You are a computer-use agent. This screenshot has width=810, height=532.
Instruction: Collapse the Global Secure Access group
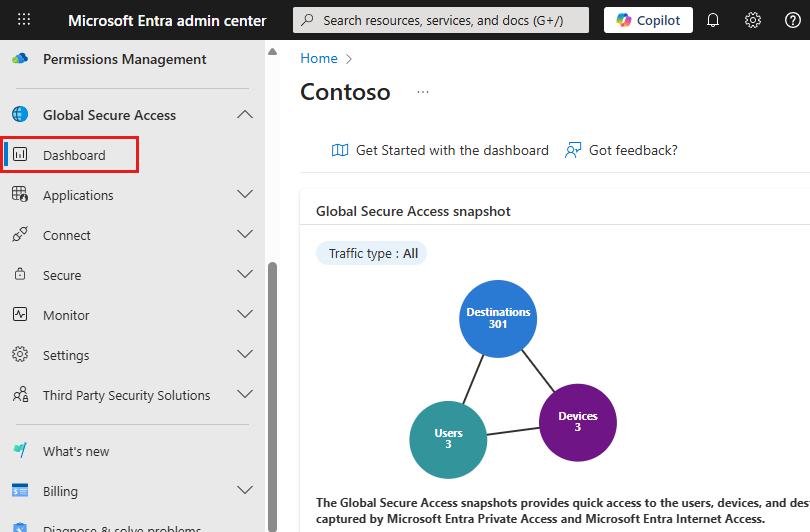[245, 115]
